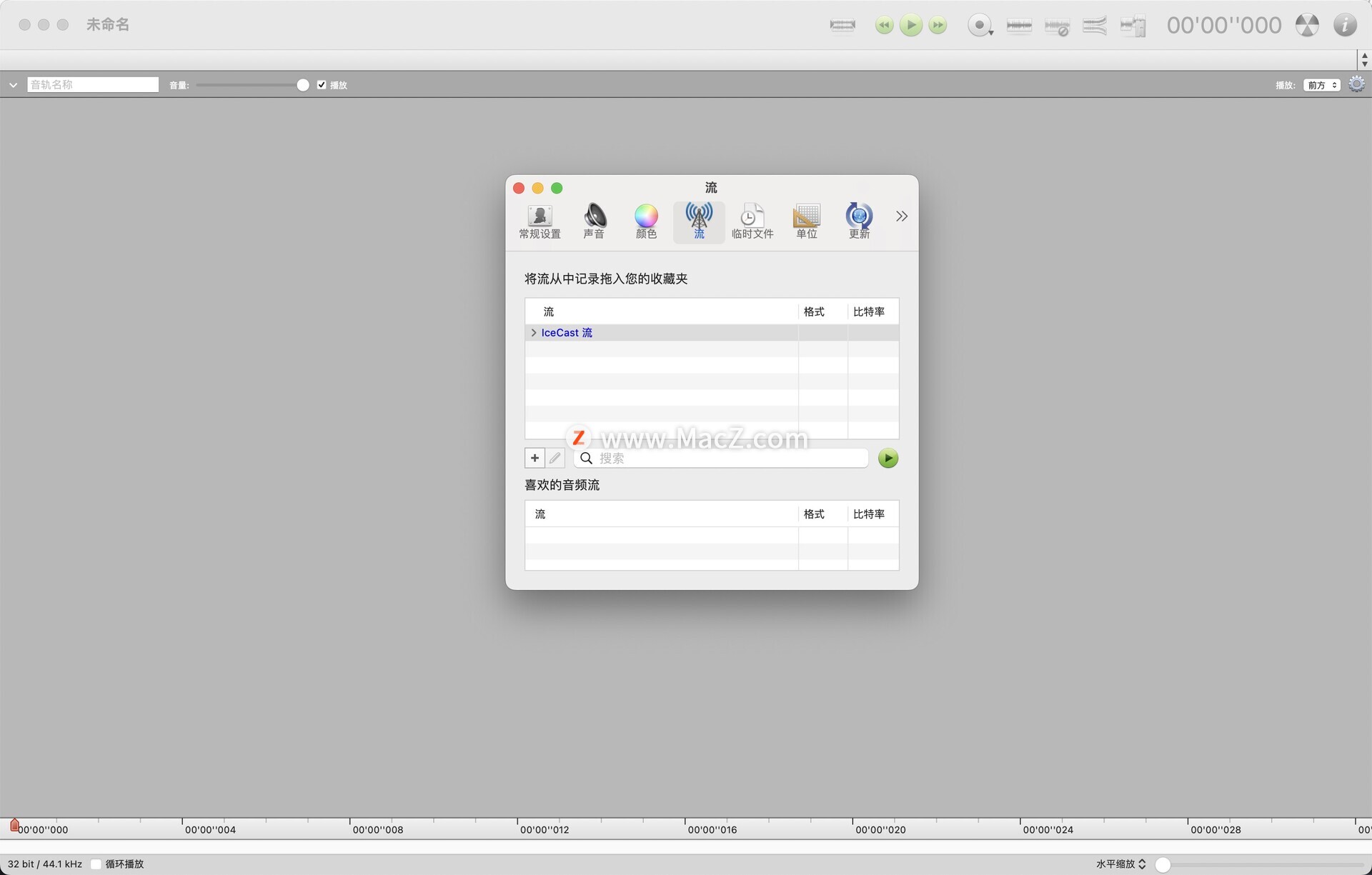Select the 流 preferences tab
The width and height of the screenshot is (1372, 875).
(699, 221)
